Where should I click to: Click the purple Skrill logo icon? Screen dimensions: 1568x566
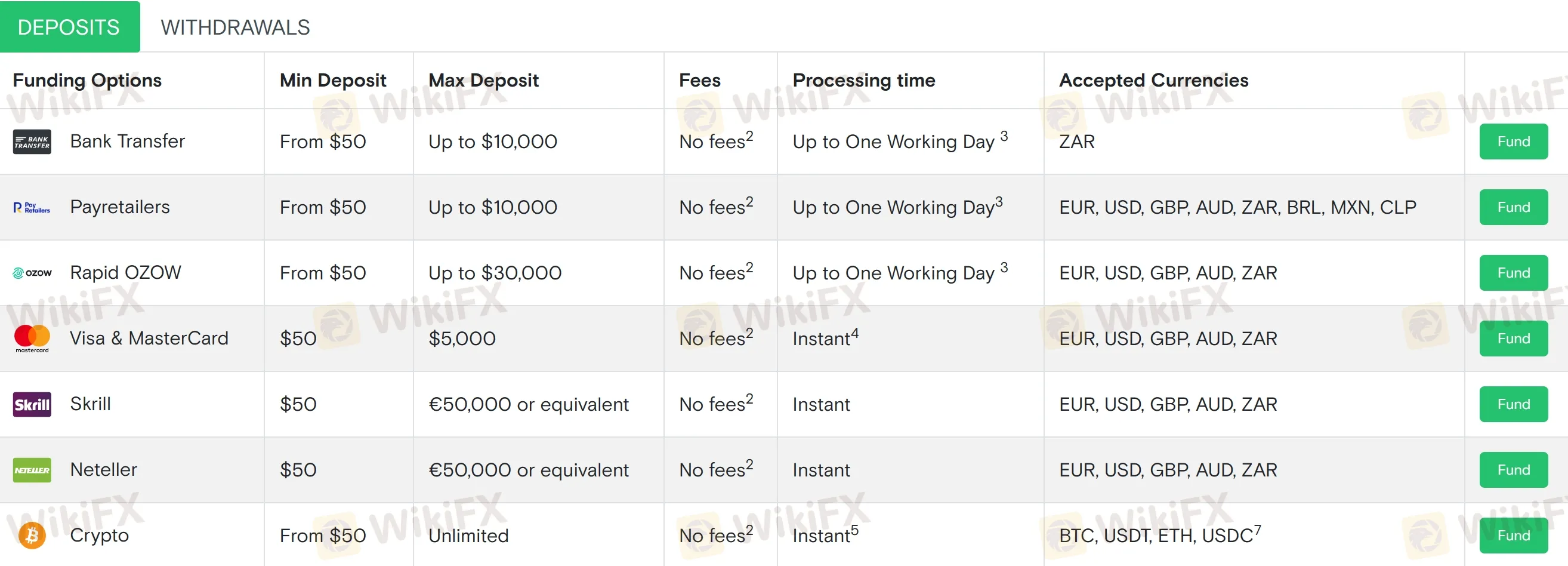(32, 405)
